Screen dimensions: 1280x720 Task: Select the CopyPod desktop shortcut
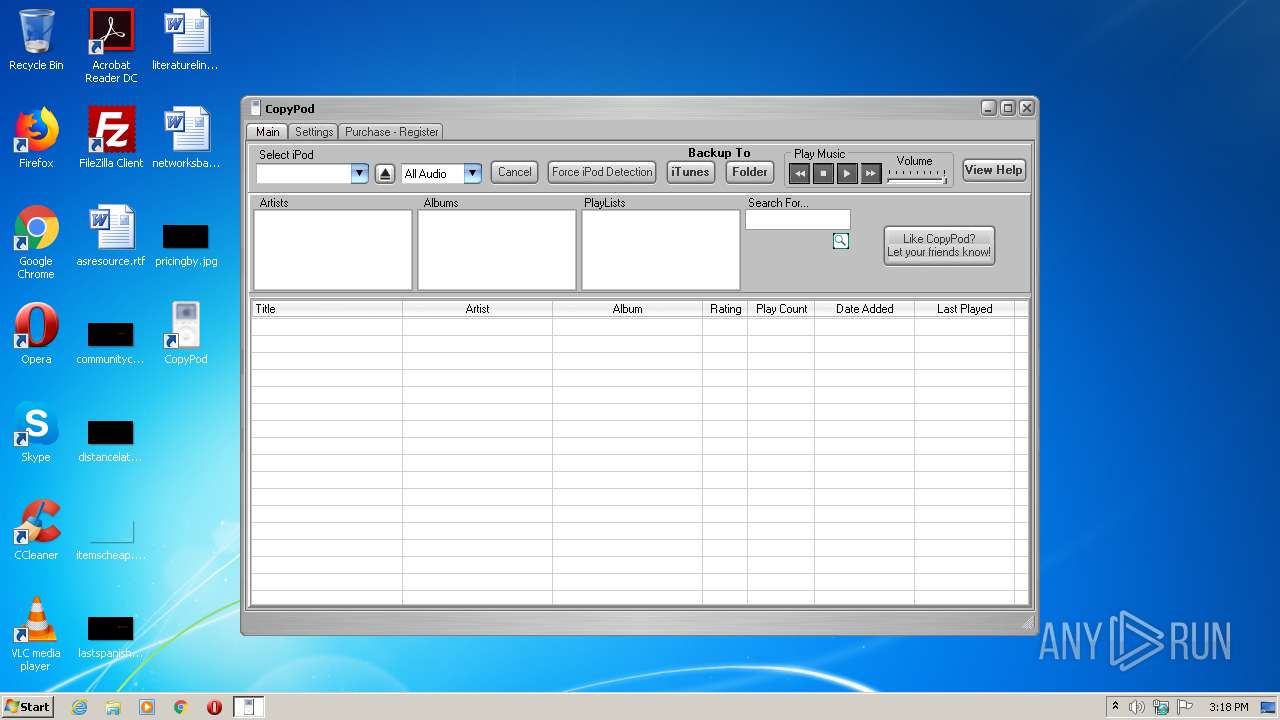[x=186, y=334]
